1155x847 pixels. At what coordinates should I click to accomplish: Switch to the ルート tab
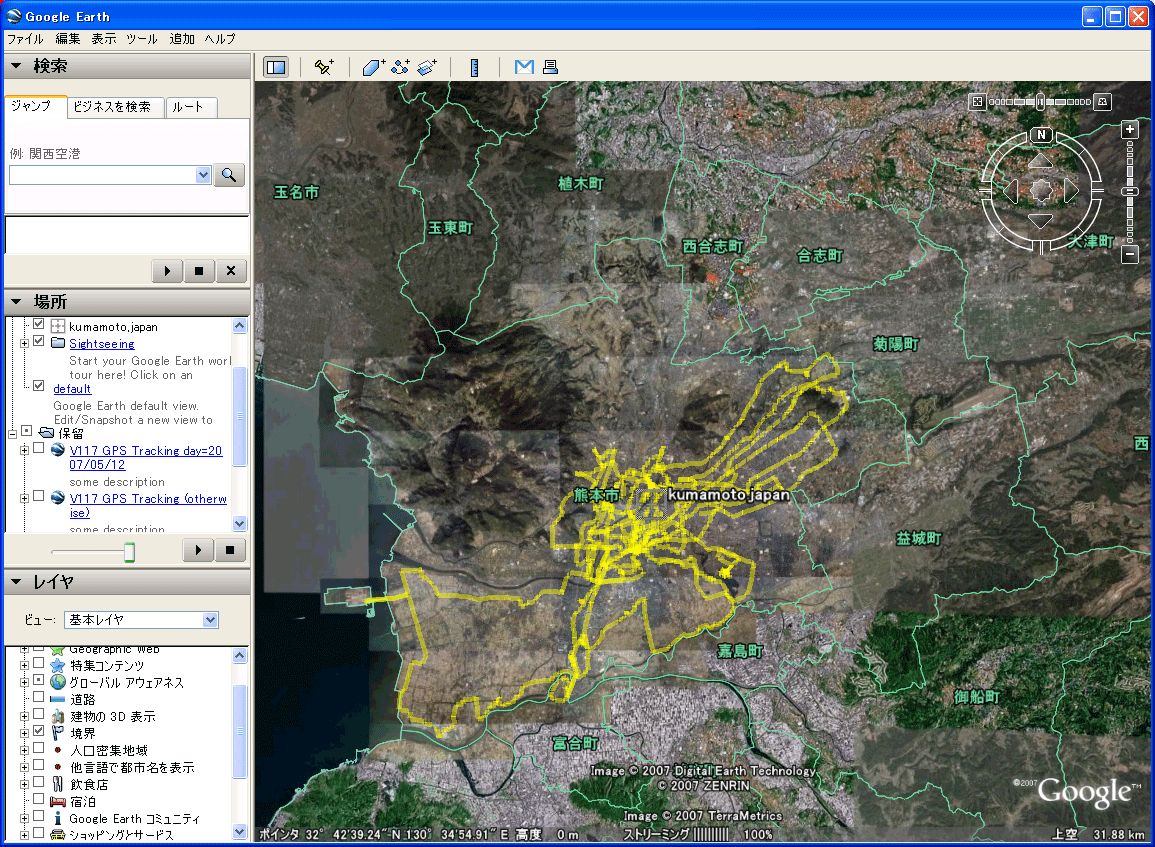tap(189, 107)
